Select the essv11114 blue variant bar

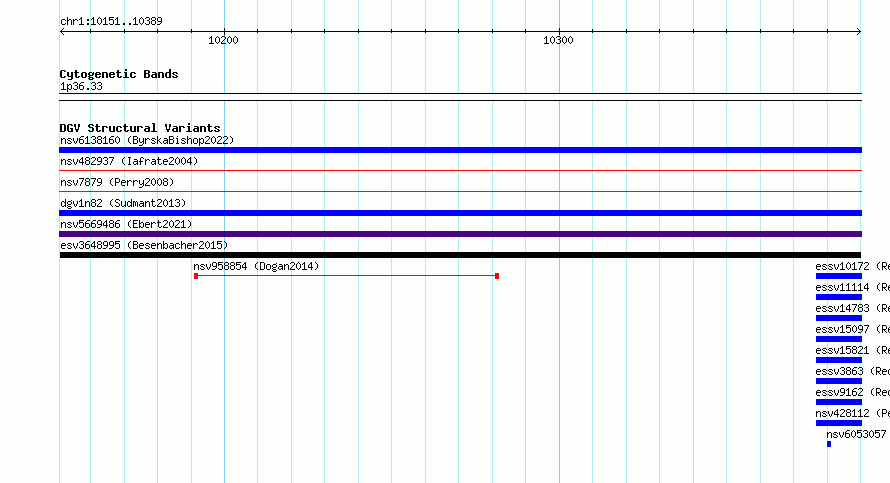(x=839, y=297)
